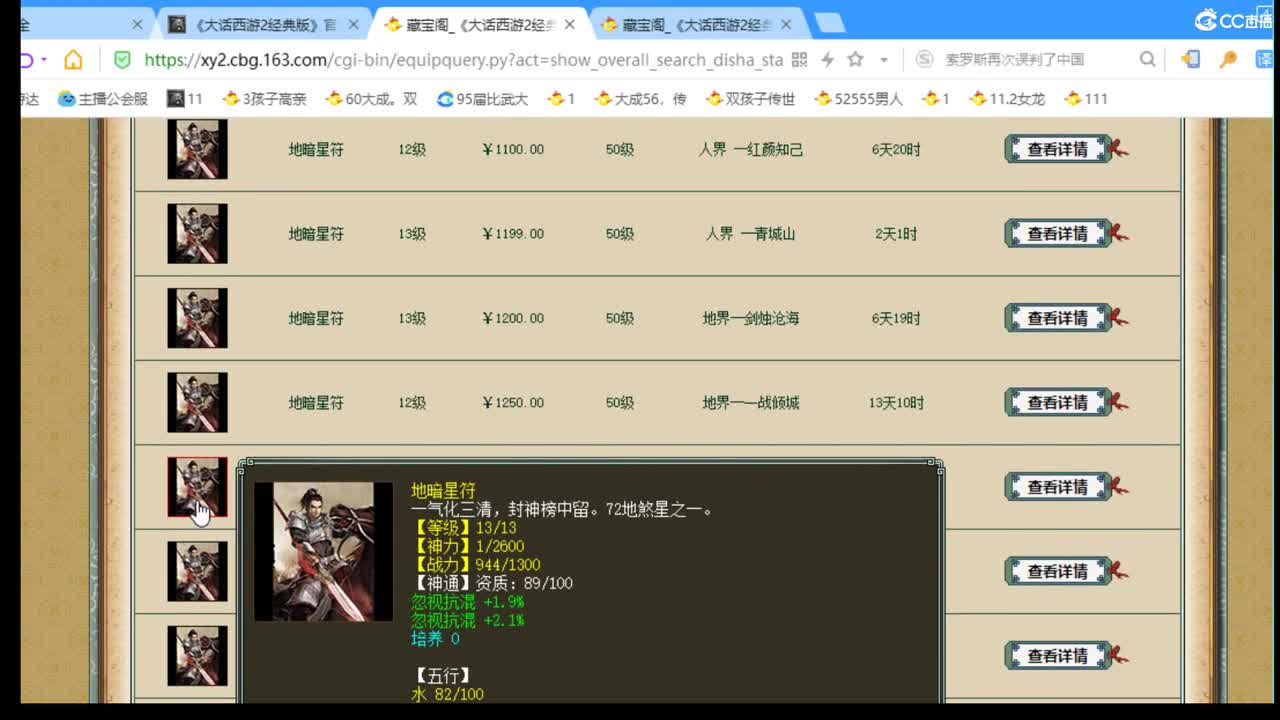Open the 3孩子高亲 bookmark
The width and height of the screenshot is (1280, 720).
265,99
